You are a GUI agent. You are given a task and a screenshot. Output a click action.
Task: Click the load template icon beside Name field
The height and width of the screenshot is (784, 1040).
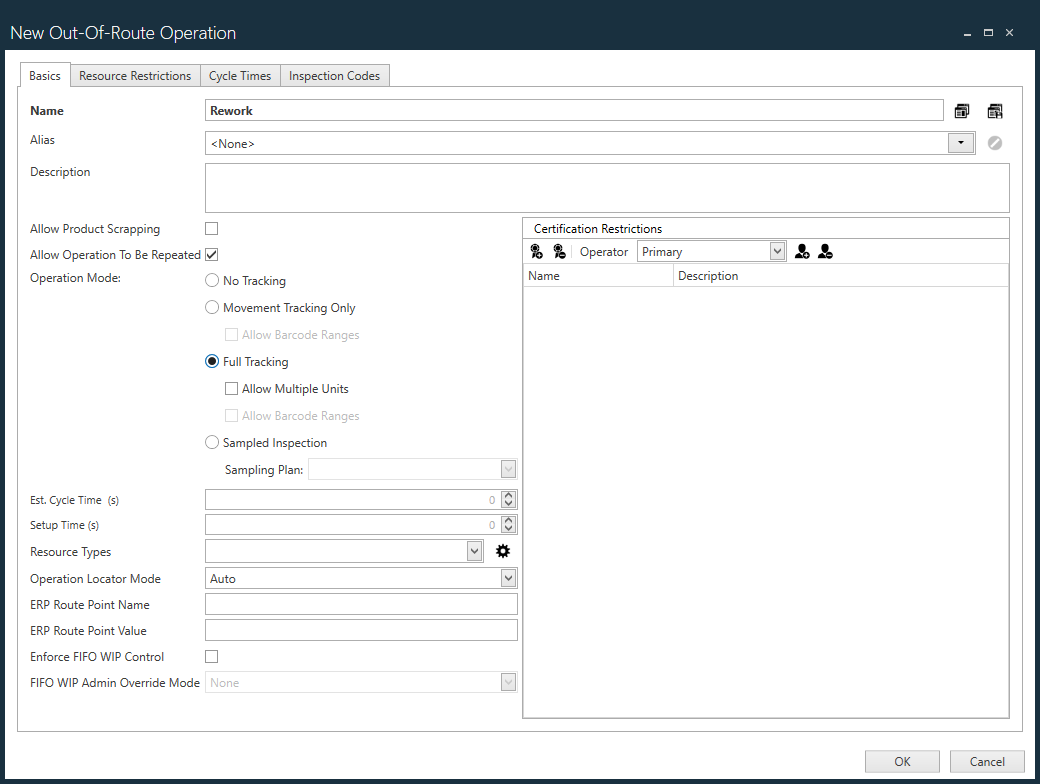(x=961, y=110)
